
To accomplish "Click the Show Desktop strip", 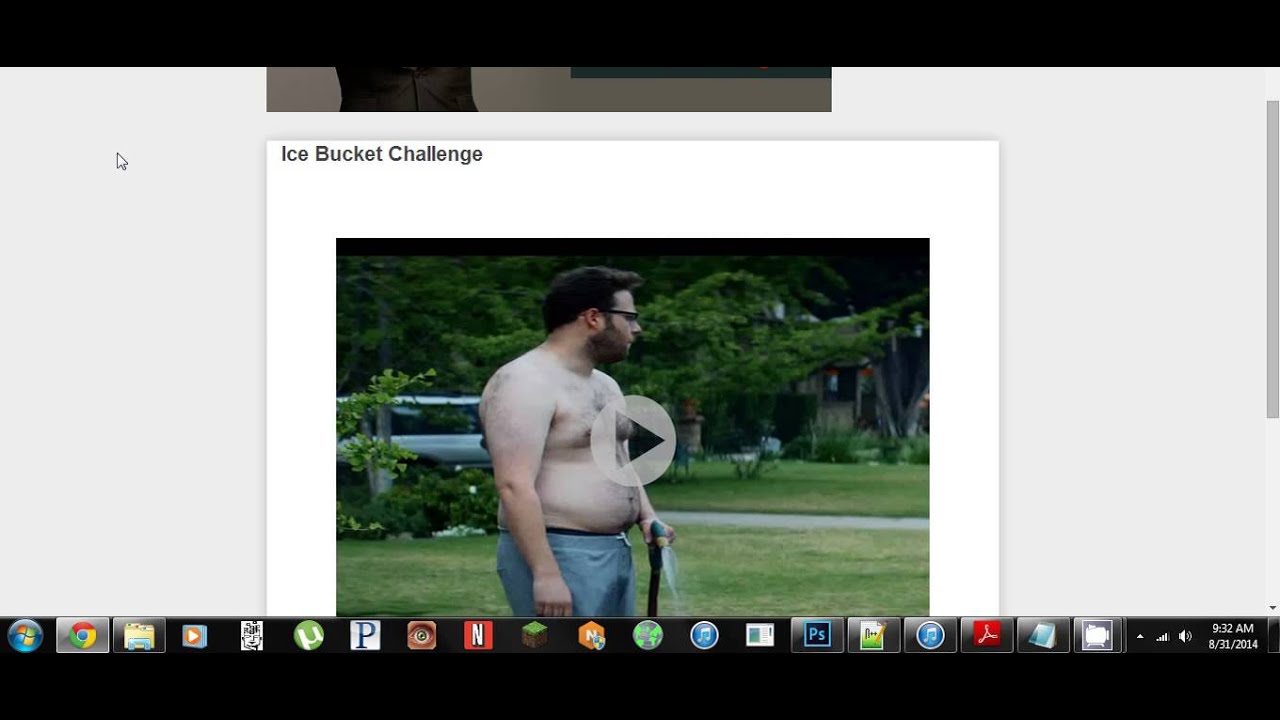I will coord(1273,636).
